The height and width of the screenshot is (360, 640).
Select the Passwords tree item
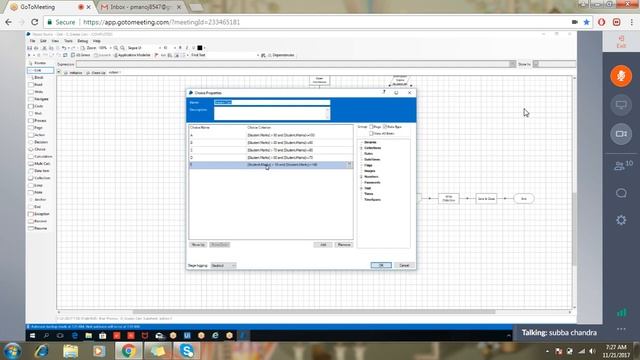(x=372, y=182)
